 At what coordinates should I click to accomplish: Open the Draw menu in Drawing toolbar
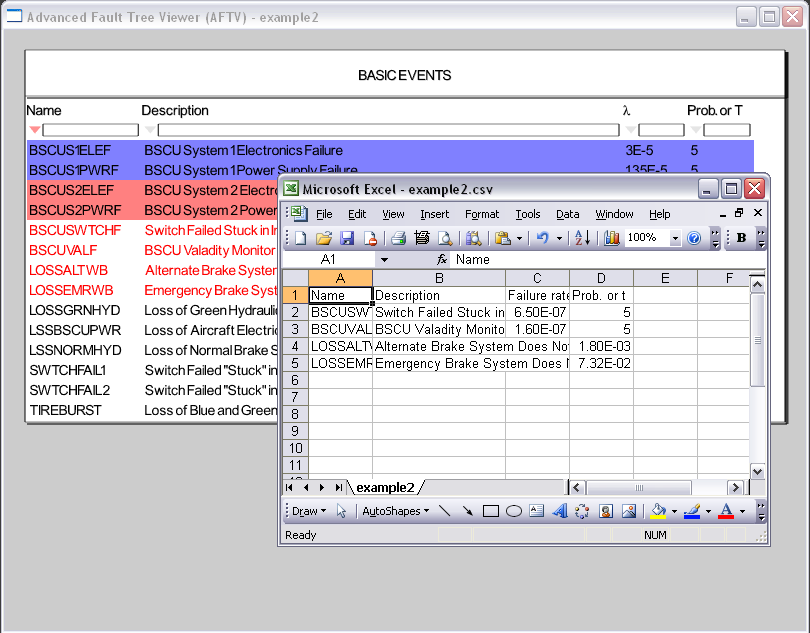(309, 511)
